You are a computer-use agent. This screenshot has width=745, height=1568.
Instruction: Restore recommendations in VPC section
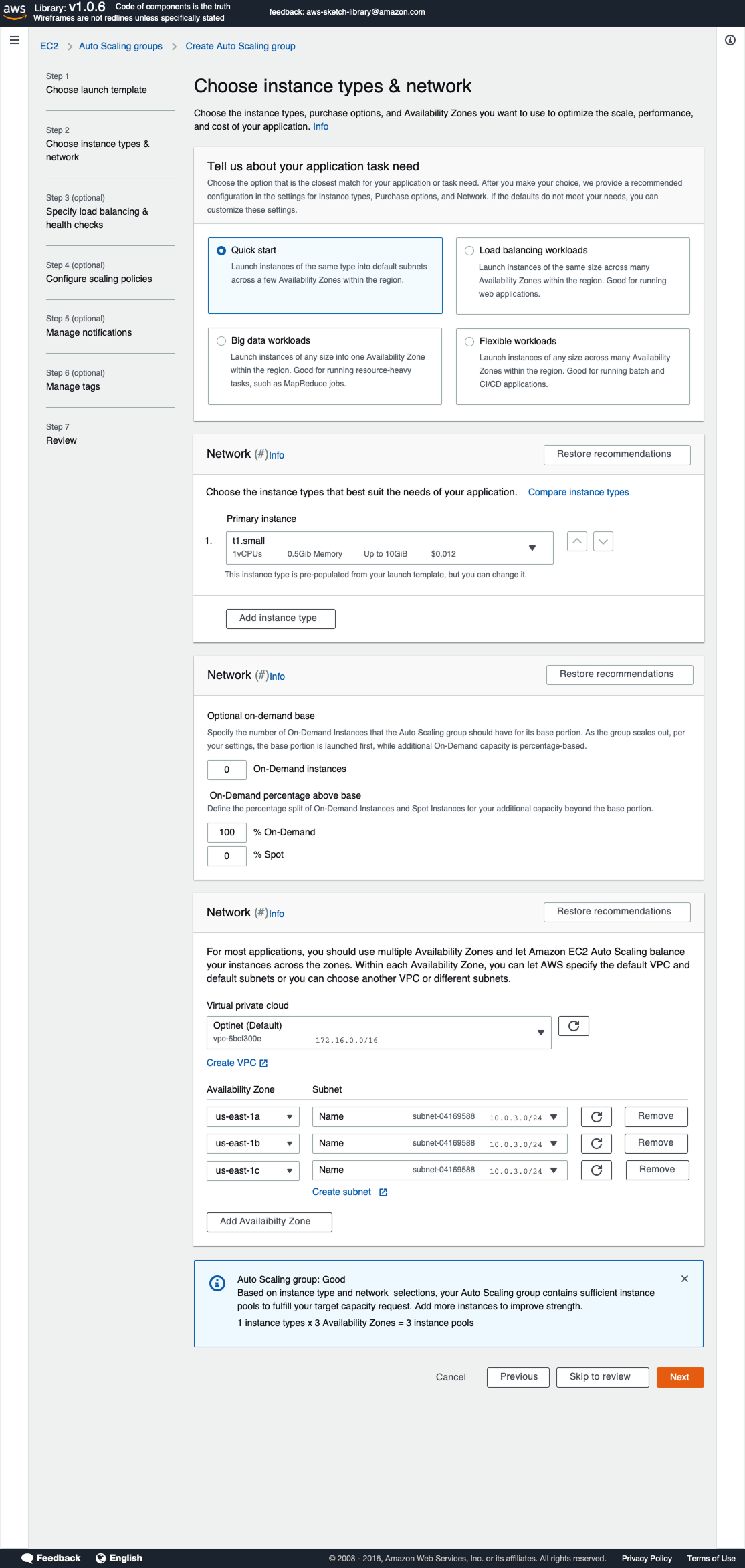point(617,912)
